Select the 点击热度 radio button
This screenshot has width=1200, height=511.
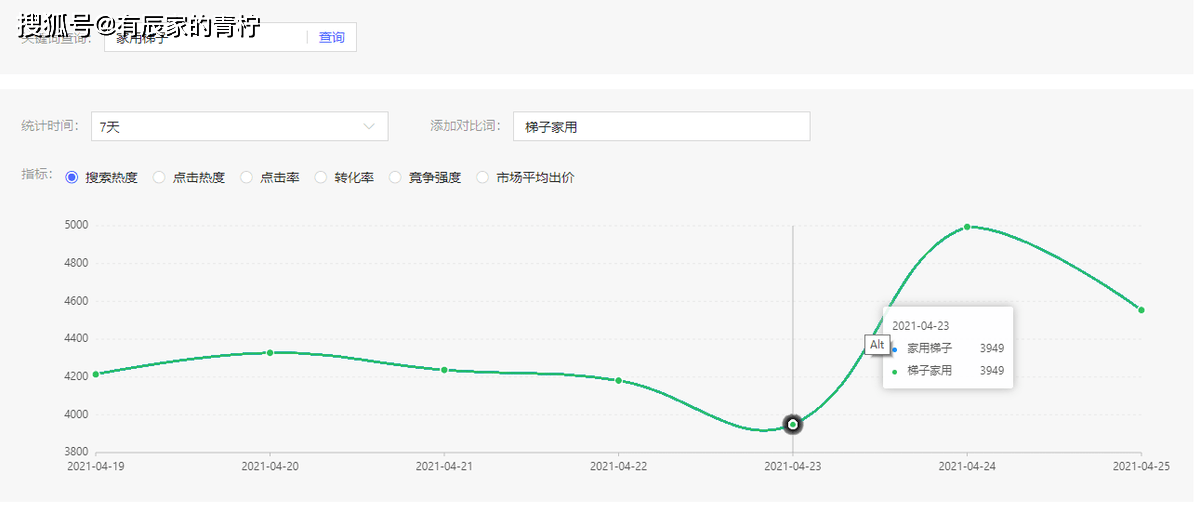point(159,178)
